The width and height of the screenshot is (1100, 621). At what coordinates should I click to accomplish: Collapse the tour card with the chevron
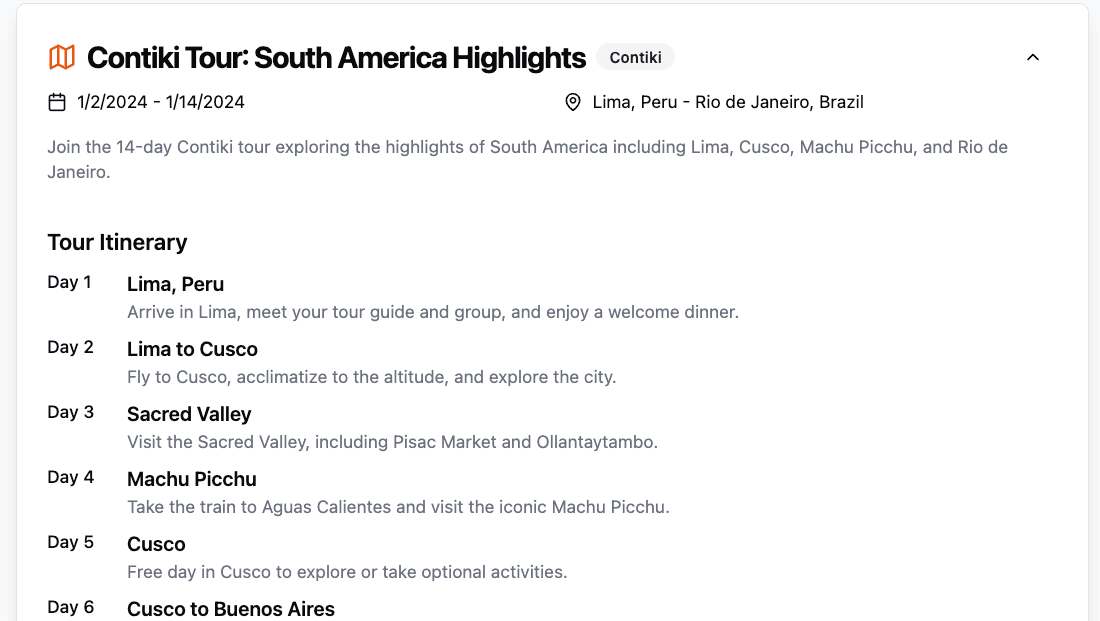pyautogui.click(x=1033, y=58)
